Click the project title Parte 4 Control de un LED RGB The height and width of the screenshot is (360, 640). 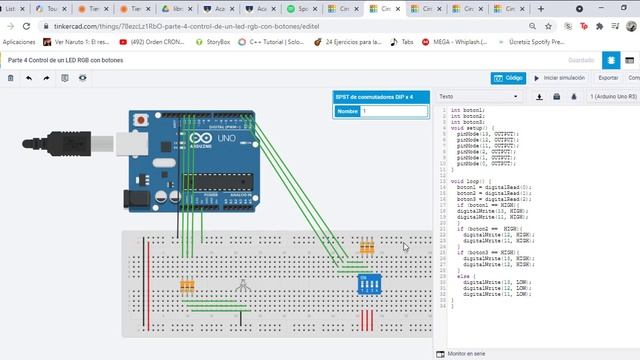tap(65, 60)
